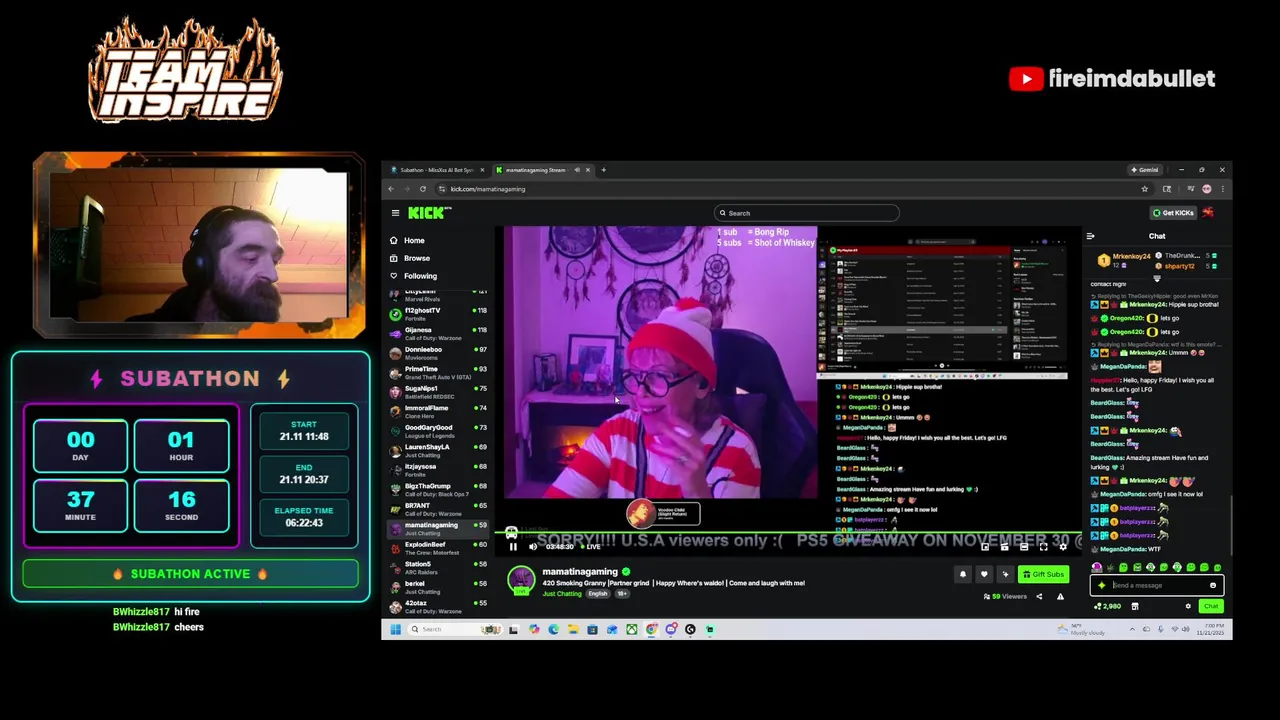Open the channel points shop icon
1280x720 pixels.
coord(1134,606)
